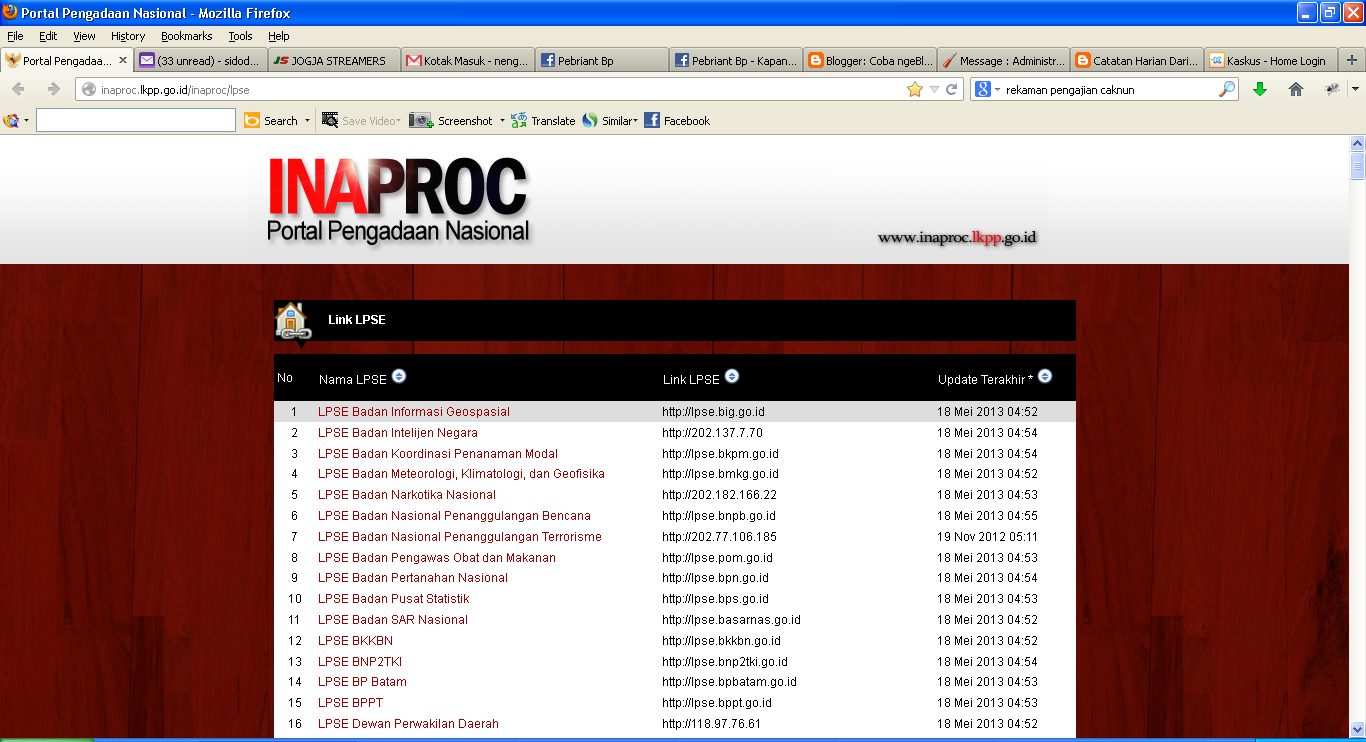Bookmark this page via the star icon
1366x742 pixels.
point(914,89)
